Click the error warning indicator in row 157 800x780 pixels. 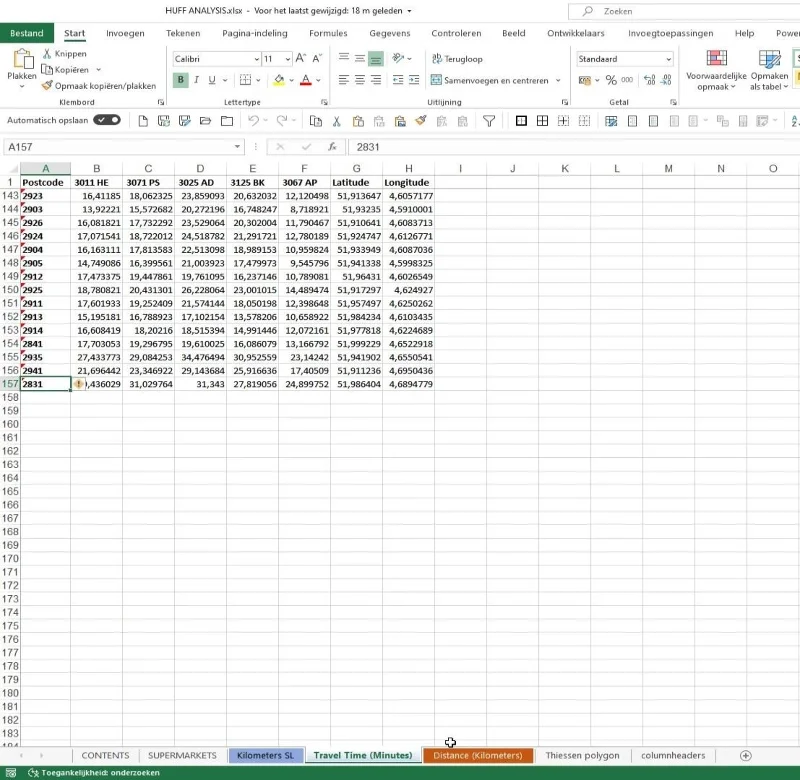coord(78,384)
